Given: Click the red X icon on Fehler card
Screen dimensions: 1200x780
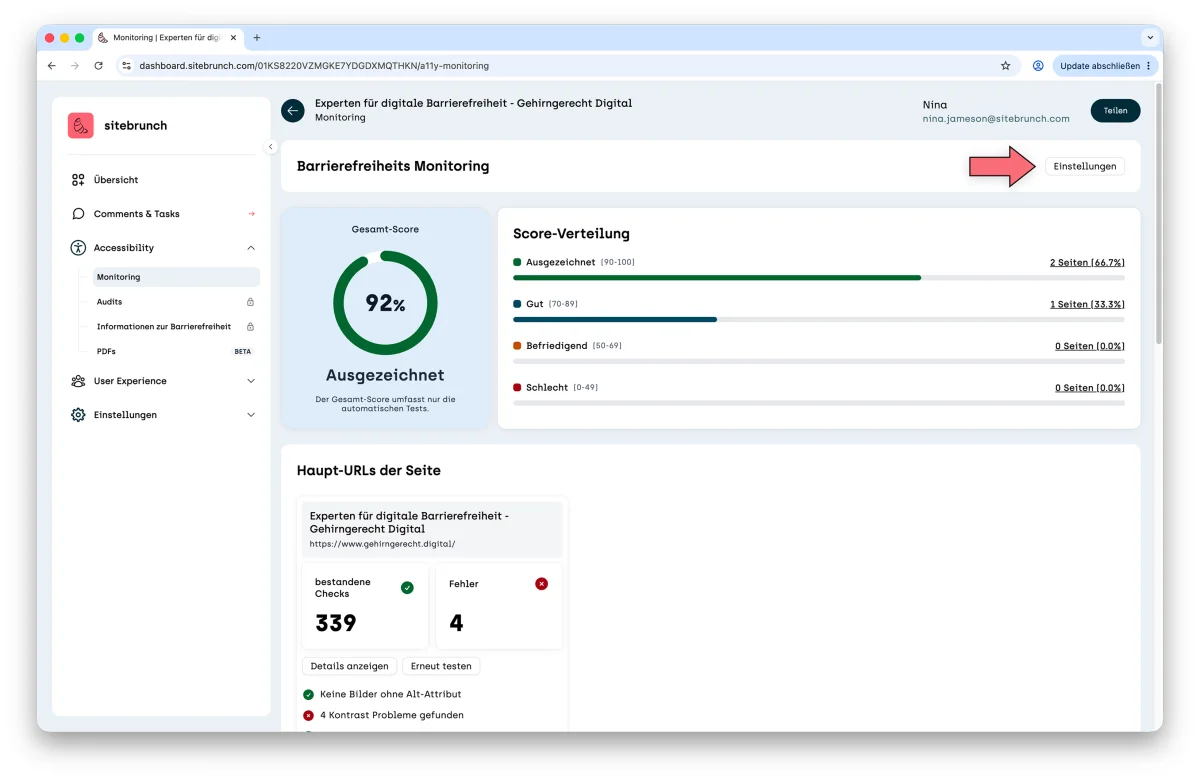Looking at the screenshot, I should (542, 584).
